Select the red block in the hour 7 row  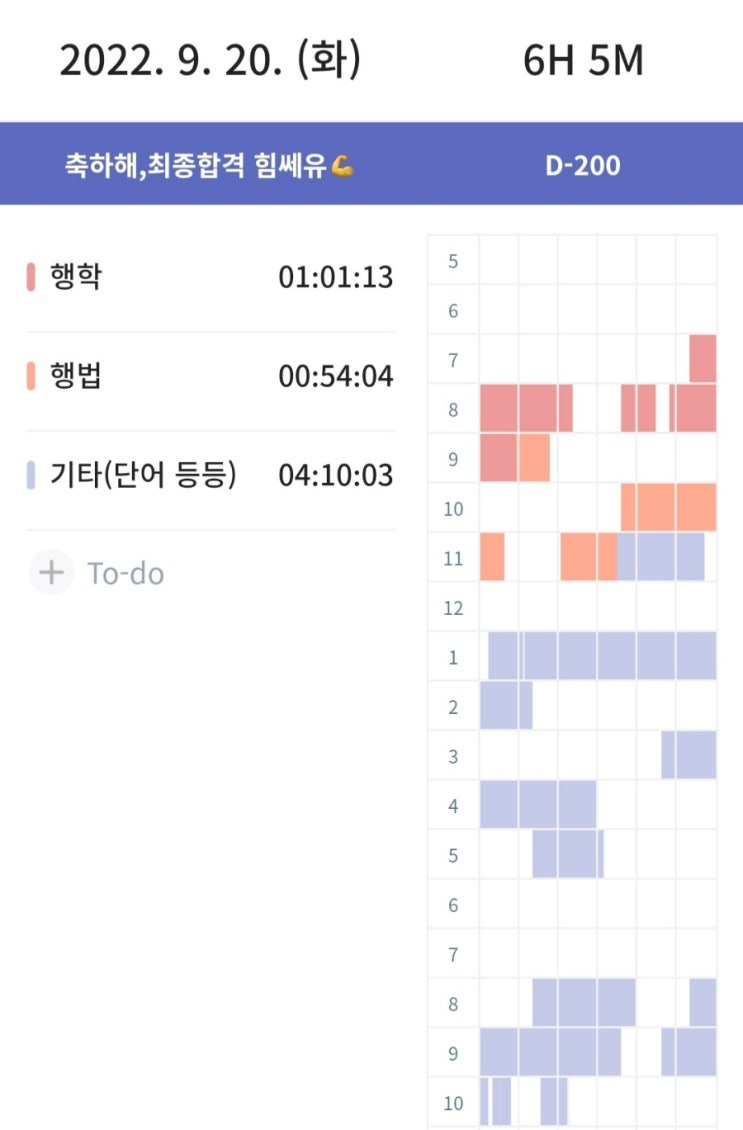(702, 359)
